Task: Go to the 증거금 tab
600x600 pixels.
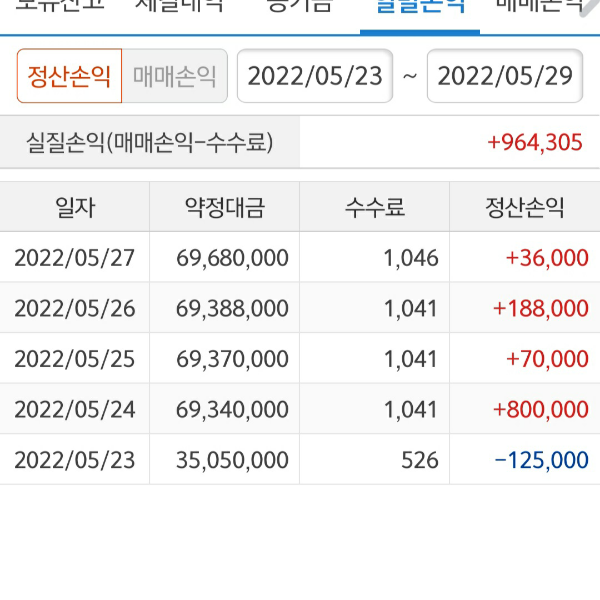Action: tap(299, 6)
